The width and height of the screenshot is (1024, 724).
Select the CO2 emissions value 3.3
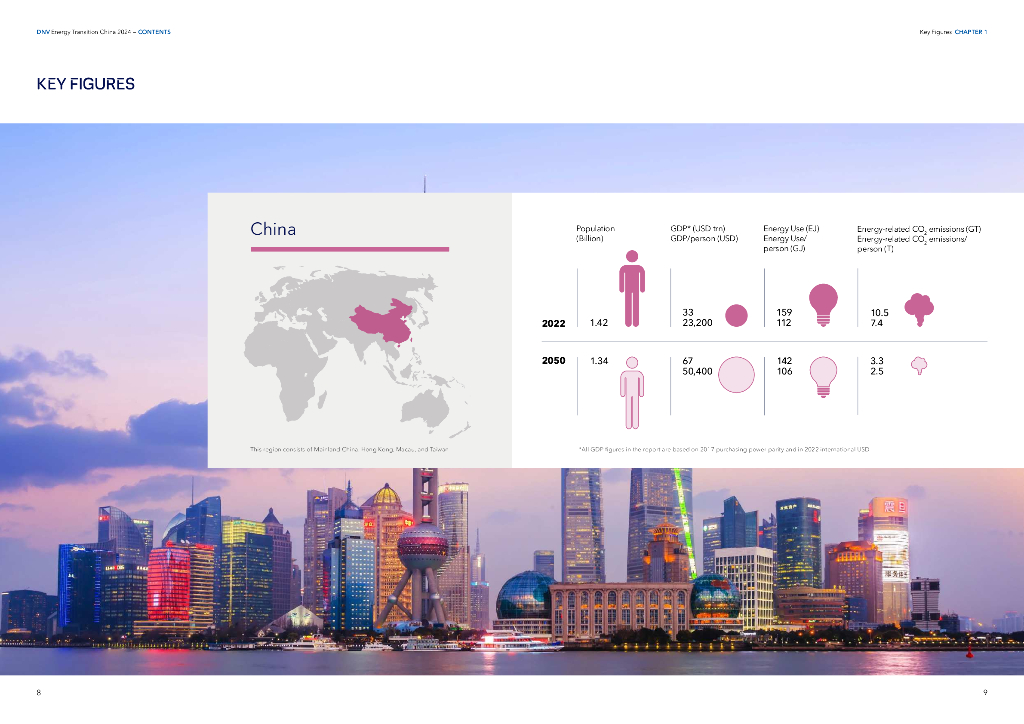pos(876,361)
